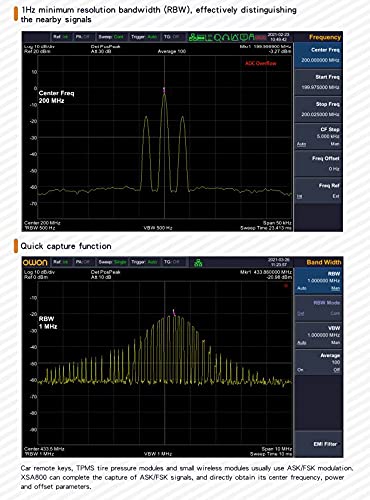Select the greyed-out RBW Mode softkey
This screenshot has width=370, height=500.
(318, 308)
